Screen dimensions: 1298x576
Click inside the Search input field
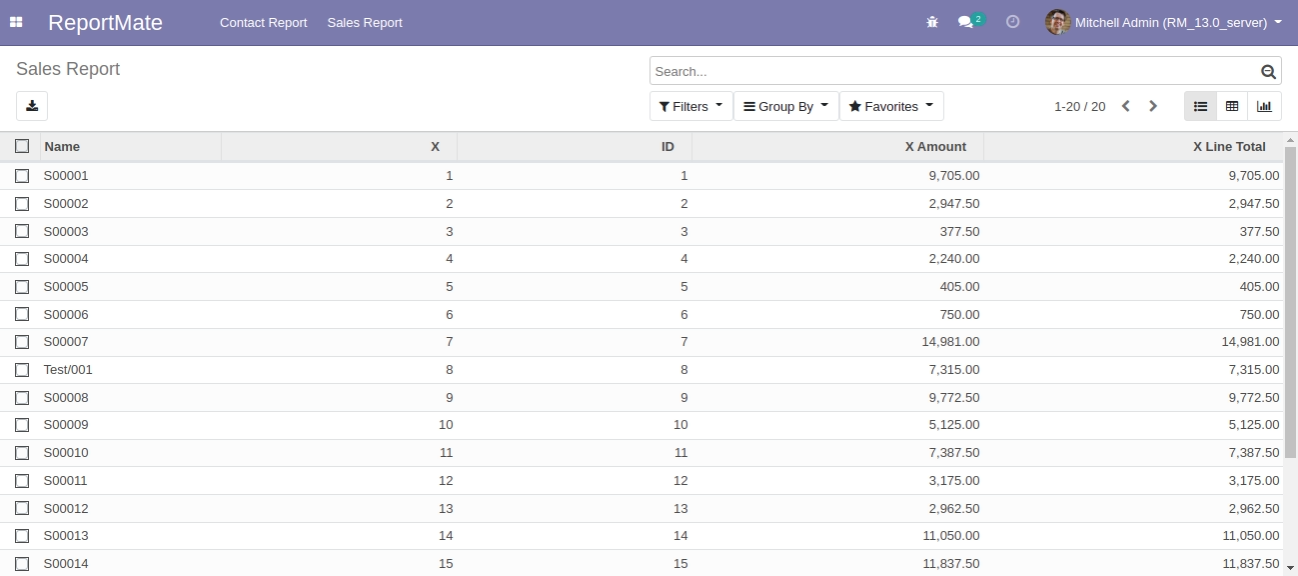tap(950, 72)
